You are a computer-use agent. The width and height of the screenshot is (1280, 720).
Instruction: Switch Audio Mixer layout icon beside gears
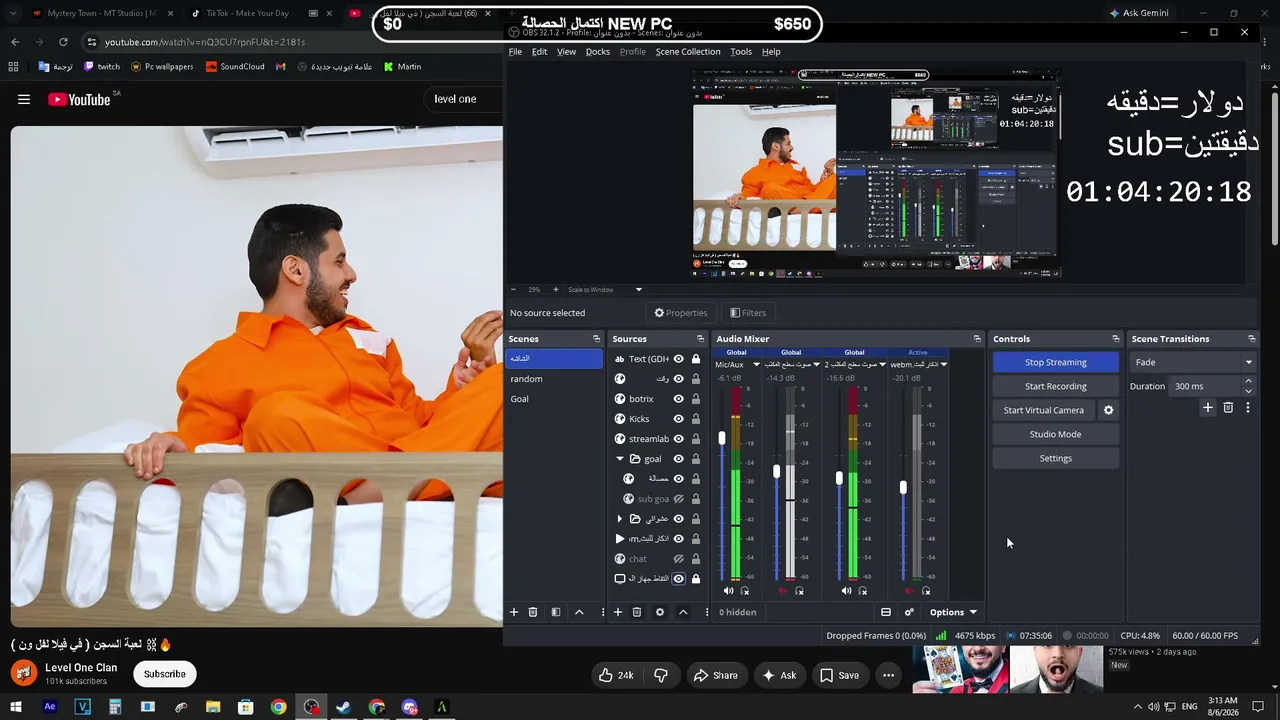[886, 612]
